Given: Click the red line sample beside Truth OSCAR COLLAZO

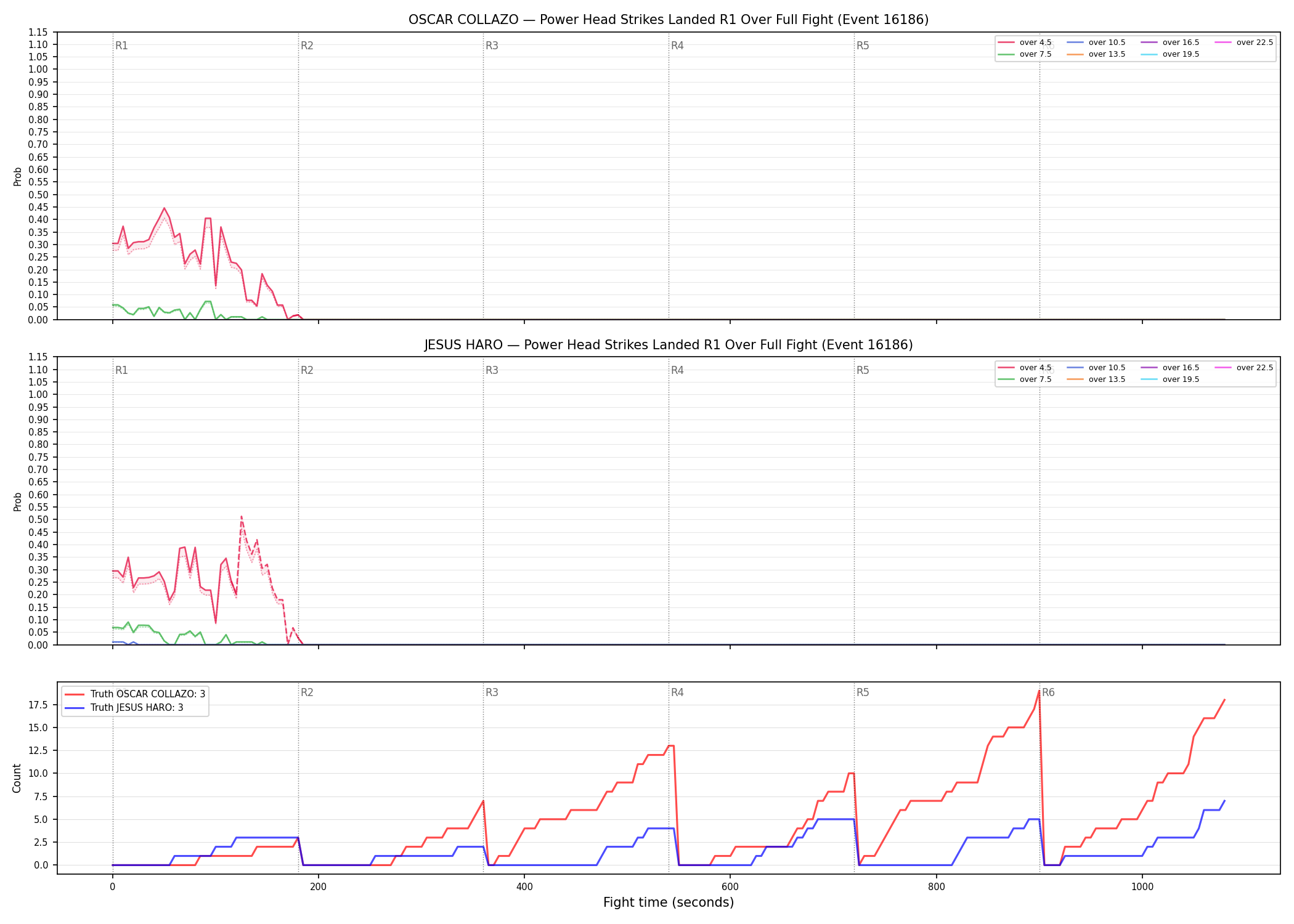Looking at the screenshot, I should tap(75, 694).
